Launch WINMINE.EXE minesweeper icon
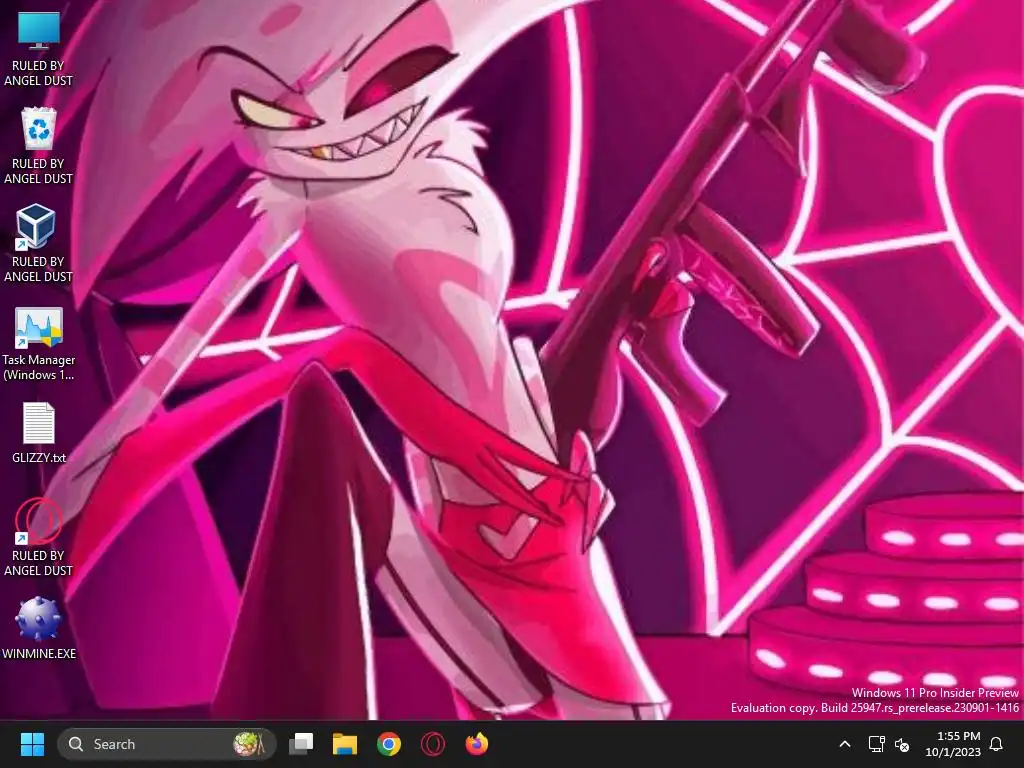Viewport: 1024px width, 768px height. (39, 618)
